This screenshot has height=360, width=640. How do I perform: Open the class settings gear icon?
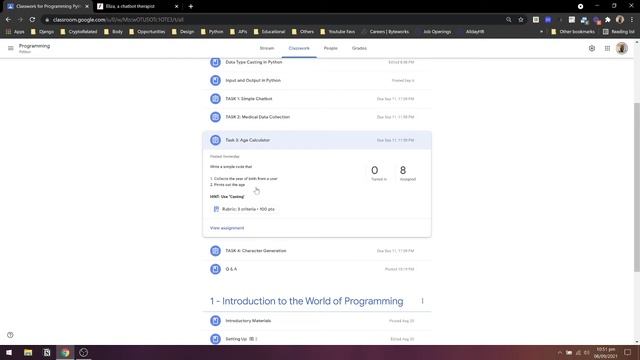tap(592, 48)
